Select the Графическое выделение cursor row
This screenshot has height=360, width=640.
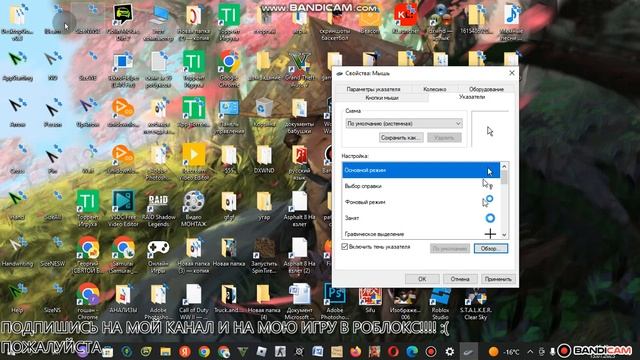click(421, 233)
